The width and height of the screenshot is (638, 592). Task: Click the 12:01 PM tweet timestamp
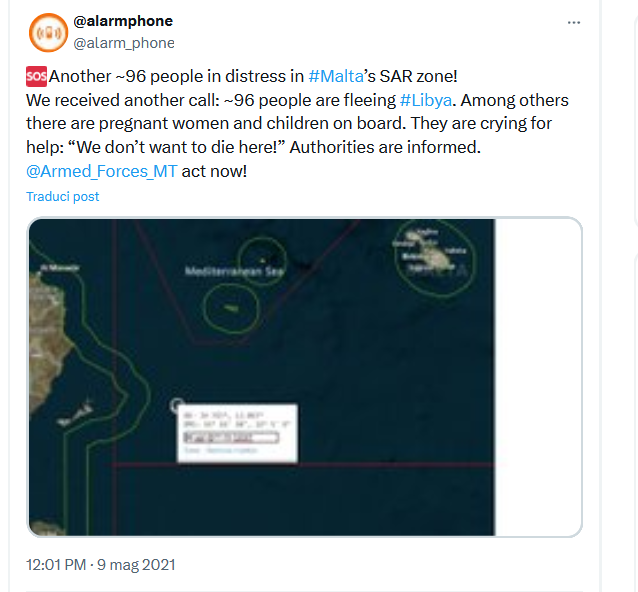100,565
